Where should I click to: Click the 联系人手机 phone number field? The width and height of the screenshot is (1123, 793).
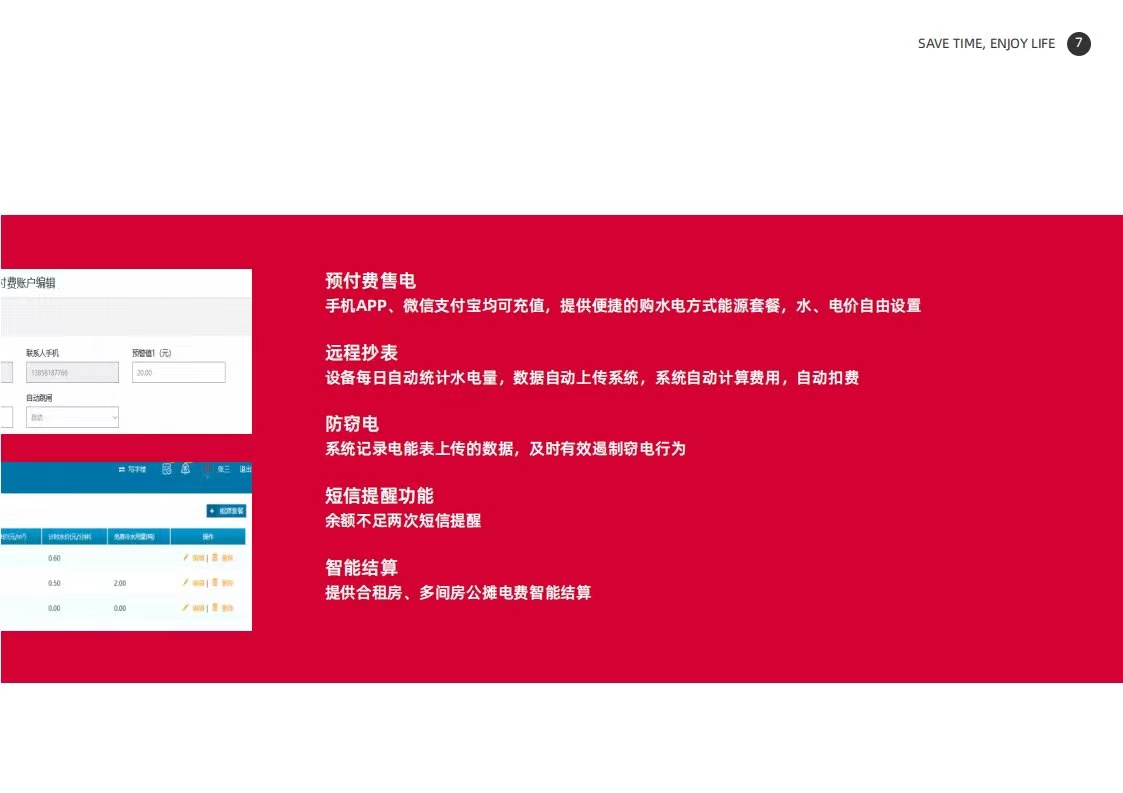[72, 373]
